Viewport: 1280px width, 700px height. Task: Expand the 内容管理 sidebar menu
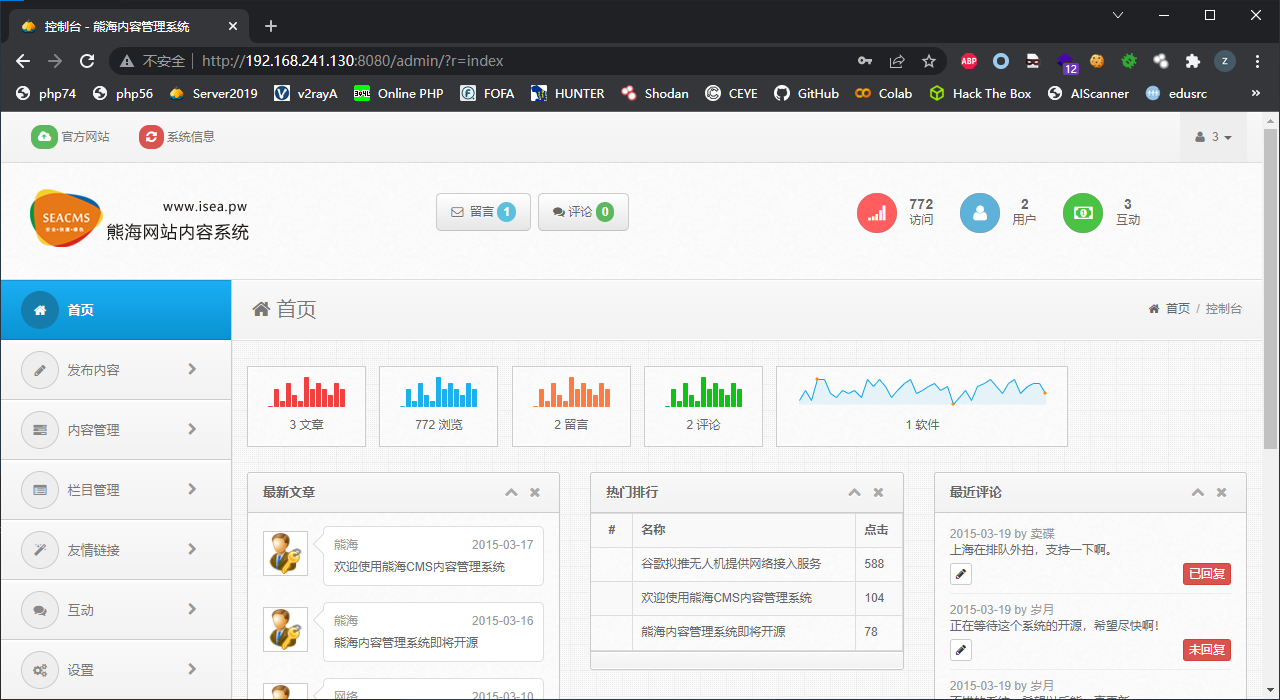(116, 430)
